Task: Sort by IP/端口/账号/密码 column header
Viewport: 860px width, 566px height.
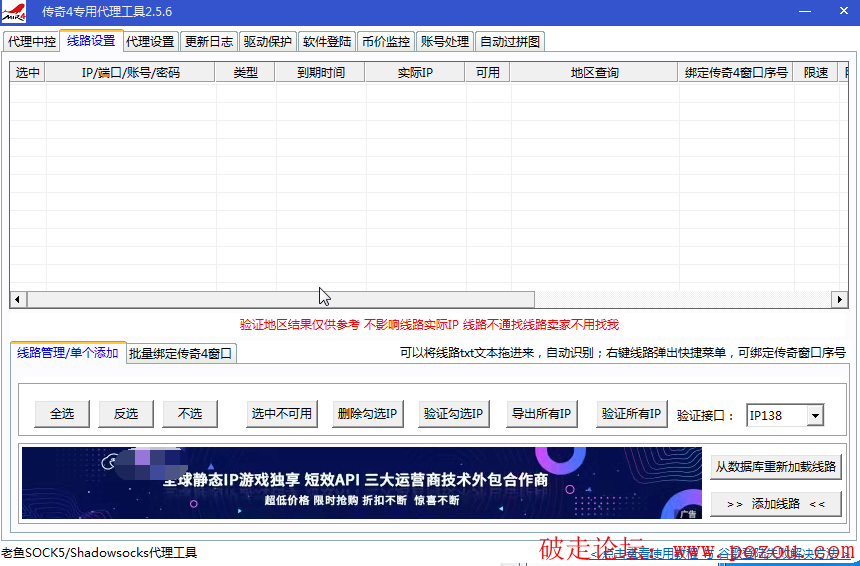Action: (x=131, y=72)
